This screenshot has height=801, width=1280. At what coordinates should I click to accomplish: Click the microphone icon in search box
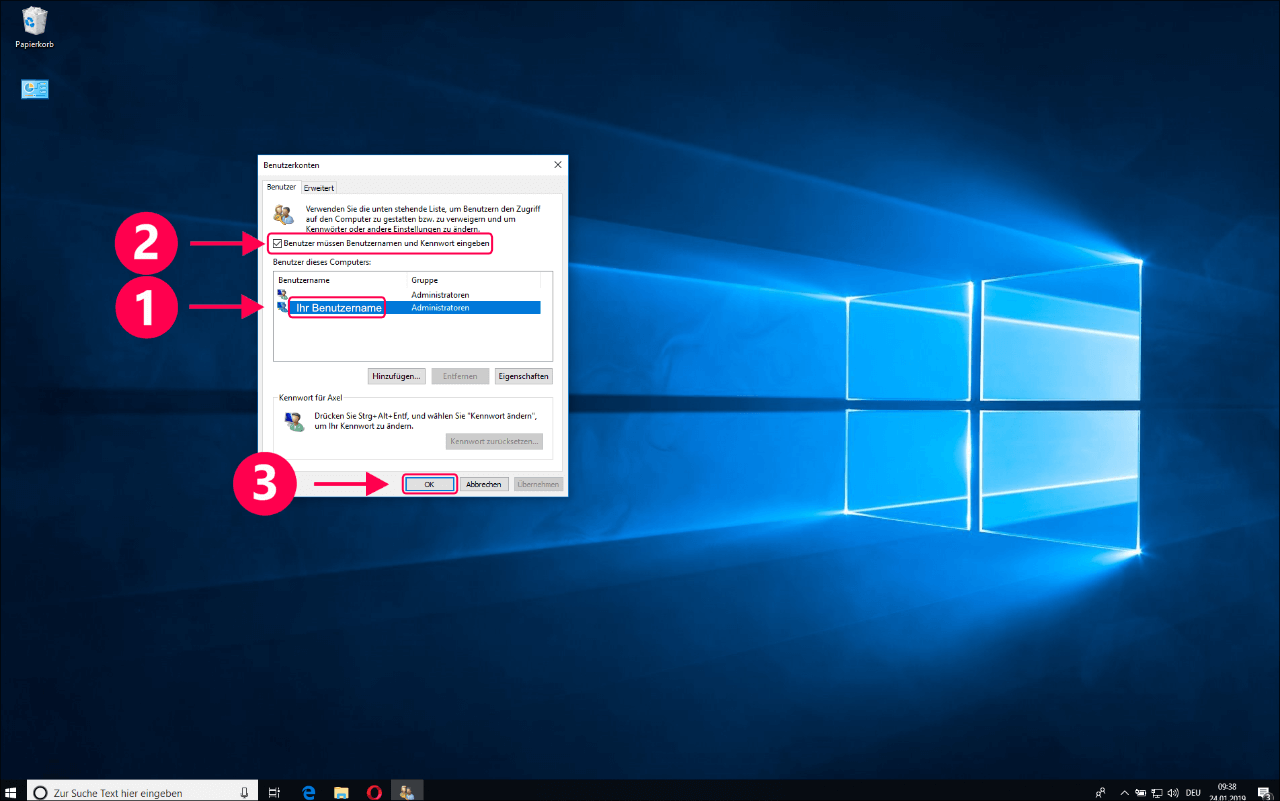[x=244, y=792]
